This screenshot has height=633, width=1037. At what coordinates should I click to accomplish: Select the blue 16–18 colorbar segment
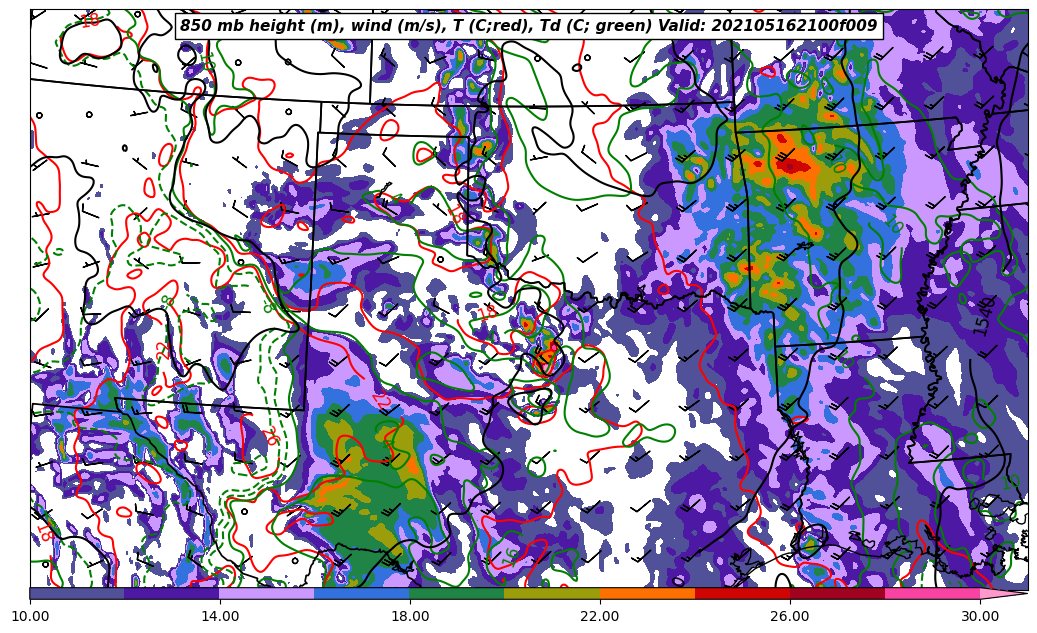coord(362,593)
